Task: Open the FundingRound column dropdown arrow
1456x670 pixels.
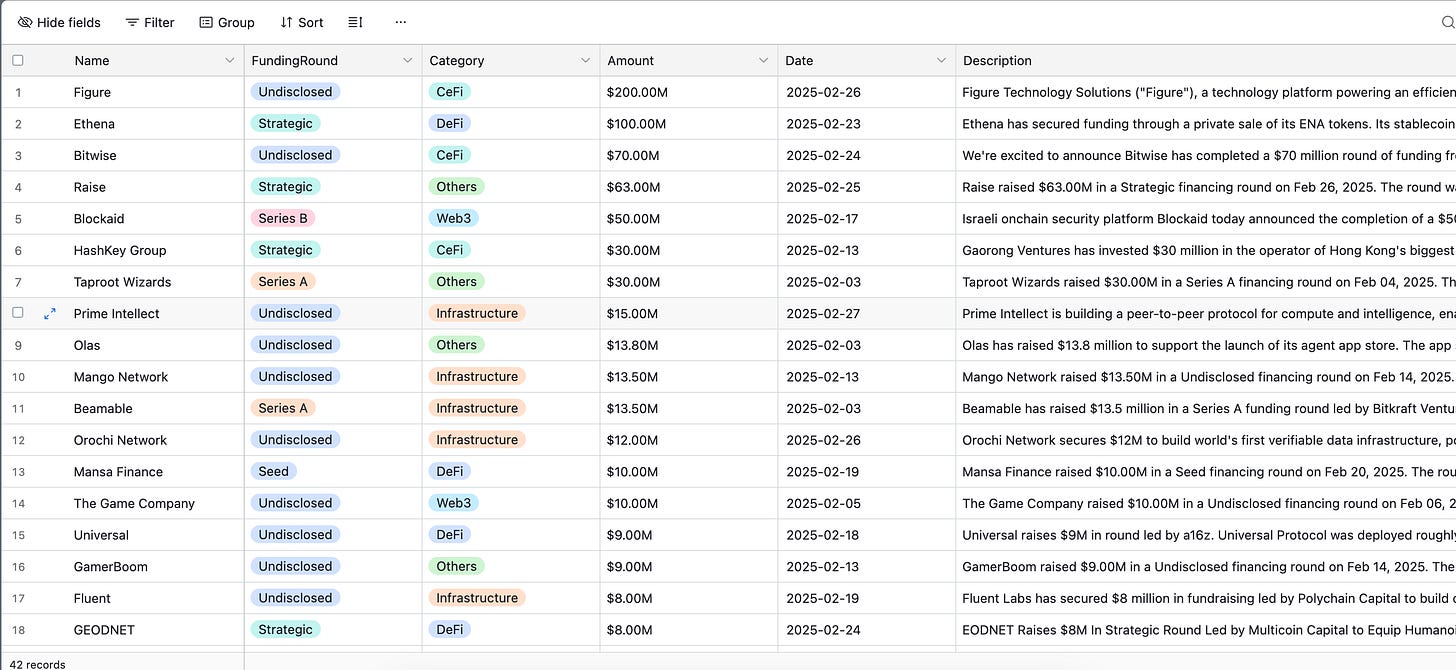Action: 408,61
